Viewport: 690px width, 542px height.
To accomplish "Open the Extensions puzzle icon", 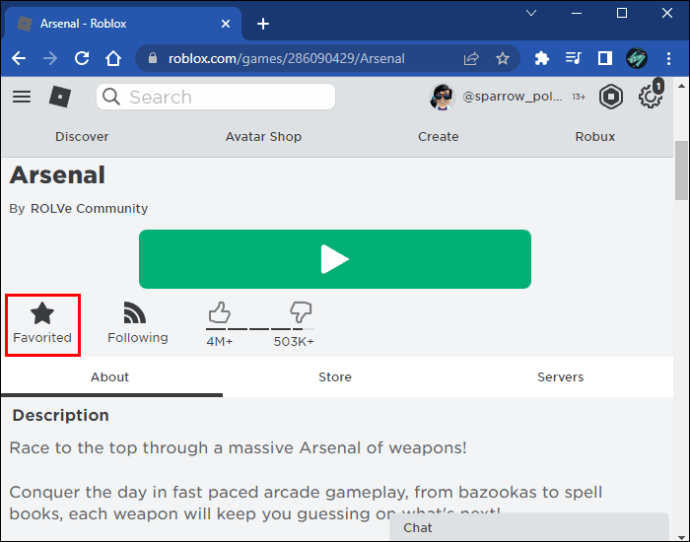I will pos(542,58).
